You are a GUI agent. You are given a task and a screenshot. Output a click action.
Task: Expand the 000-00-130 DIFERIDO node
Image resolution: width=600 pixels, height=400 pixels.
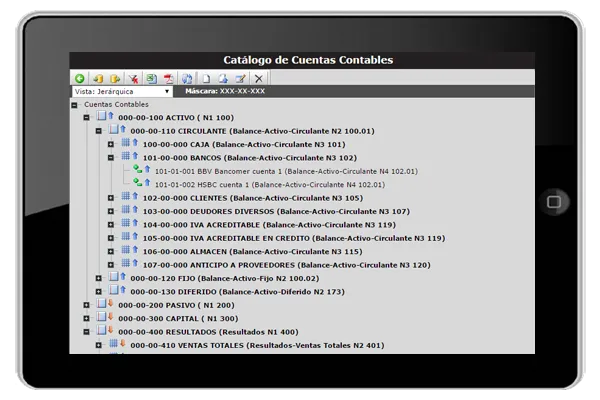pos(99,292)
